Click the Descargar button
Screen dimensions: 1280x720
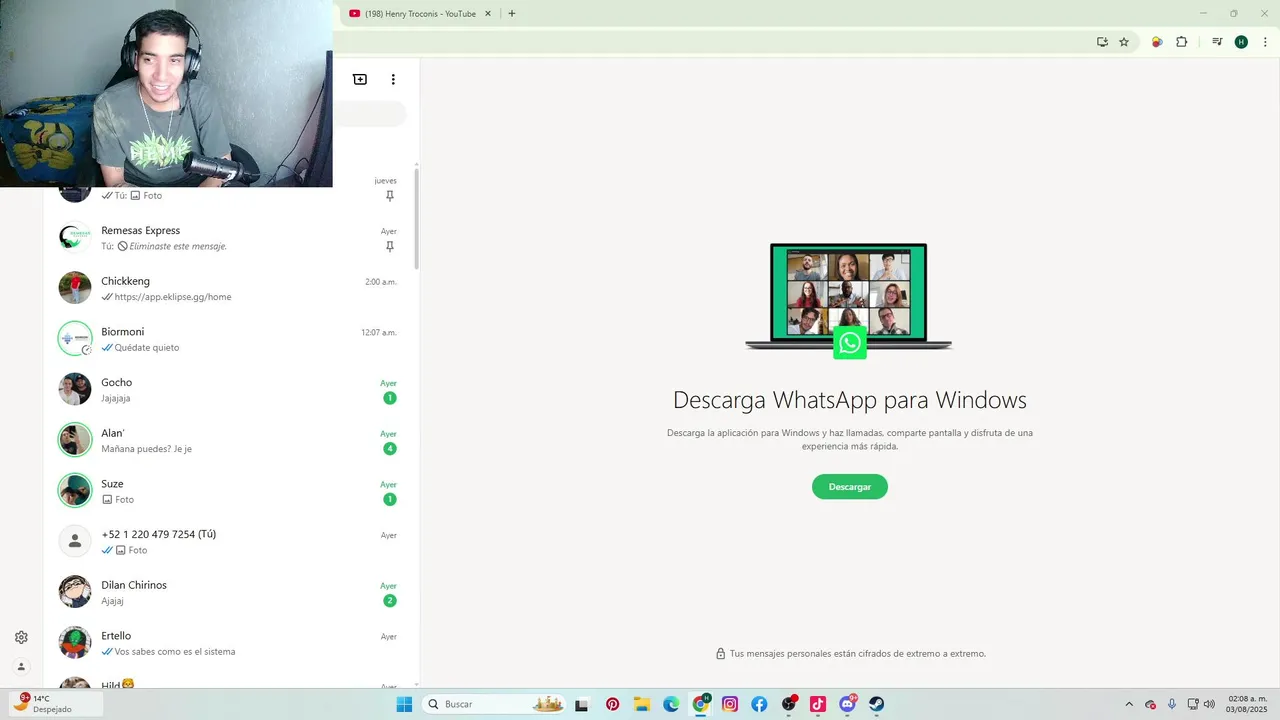pos(850,487)
